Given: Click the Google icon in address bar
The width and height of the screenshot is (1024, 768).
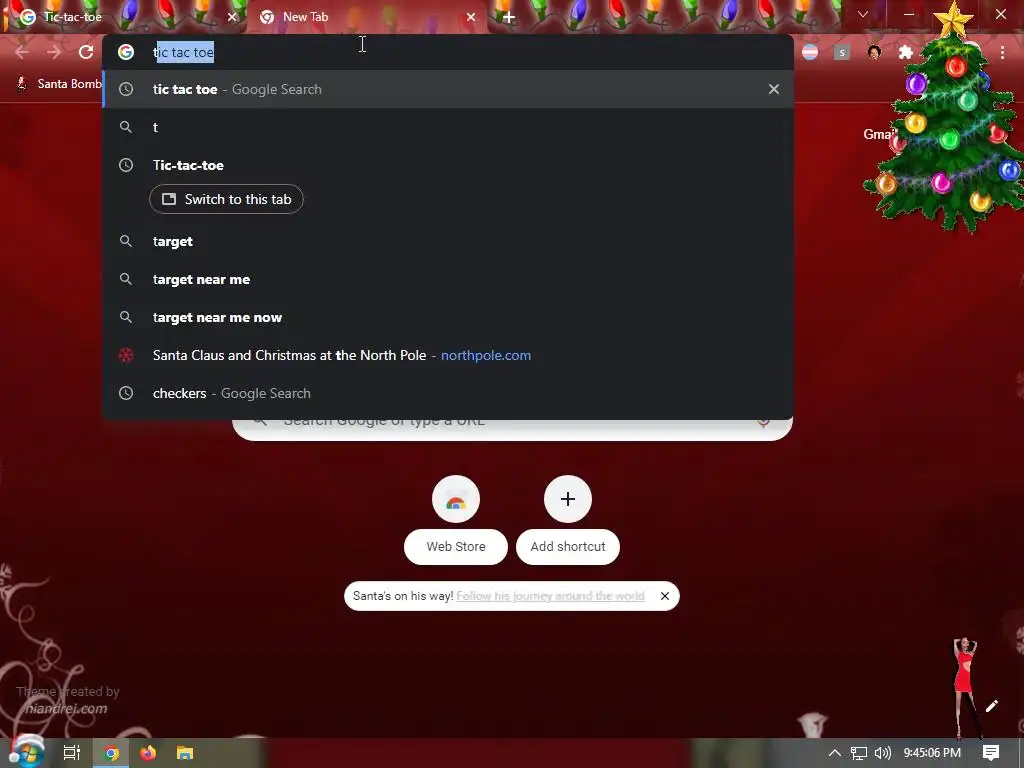Looking at the screenshot, I should [x=126, y=52].
